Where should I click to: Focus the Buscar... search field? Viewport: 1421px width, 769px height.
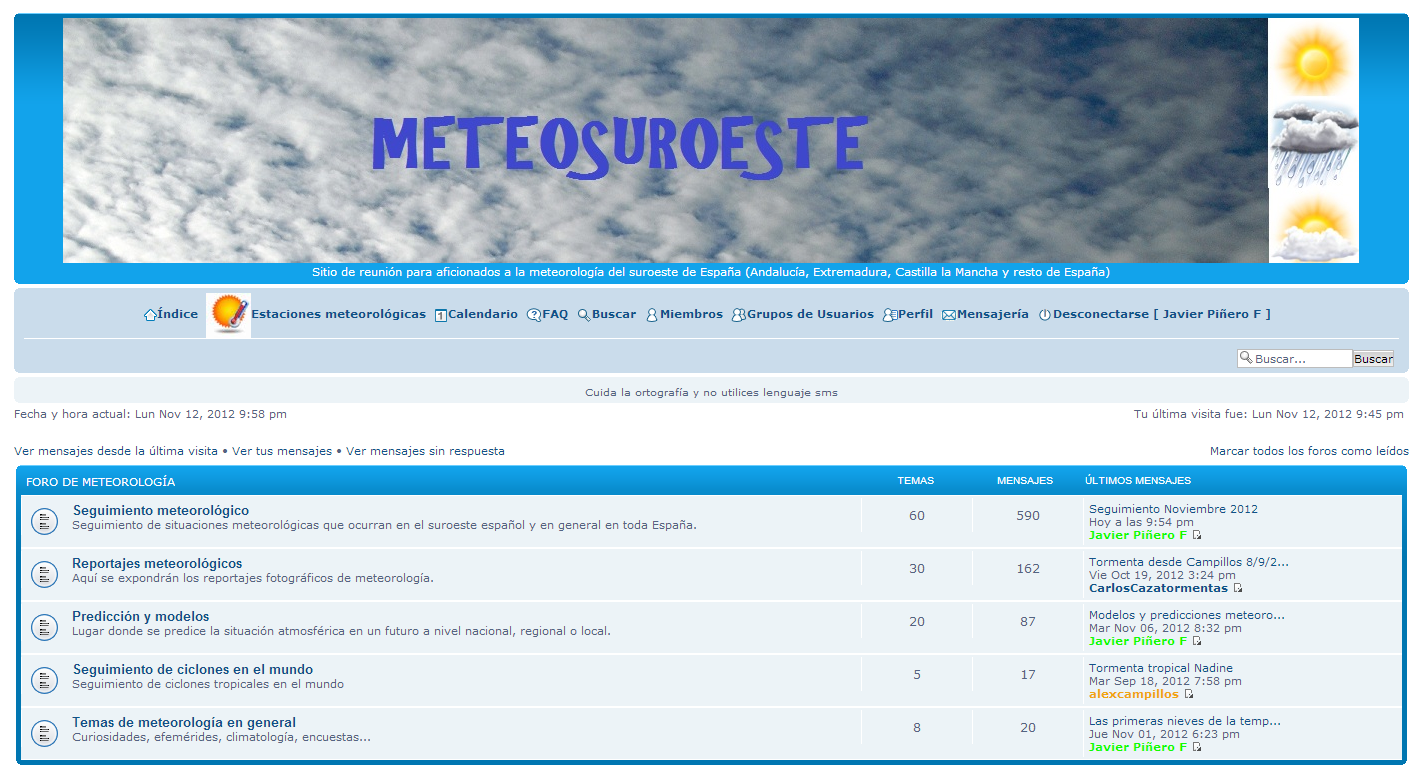[x=1295, y=358]
